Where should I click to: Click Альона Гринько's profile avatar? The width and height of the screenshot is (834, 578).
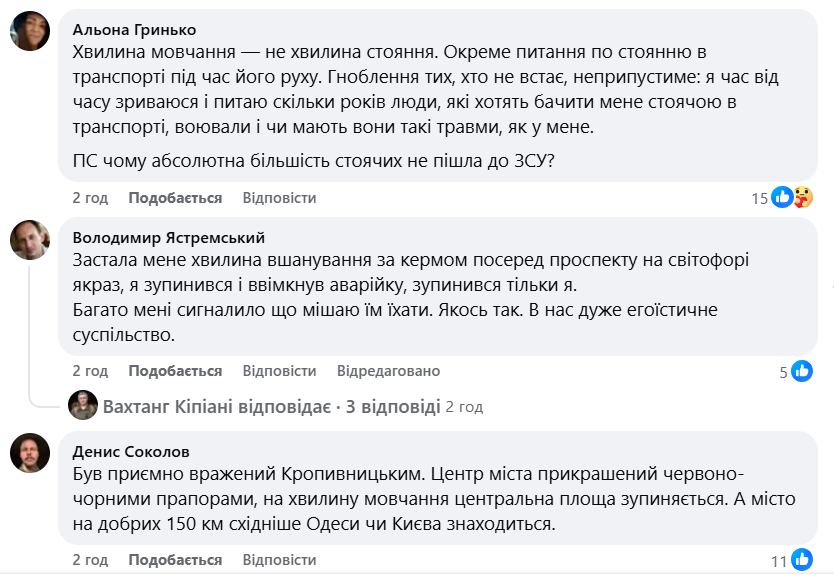pyautogui.click(x=30, y=31)
